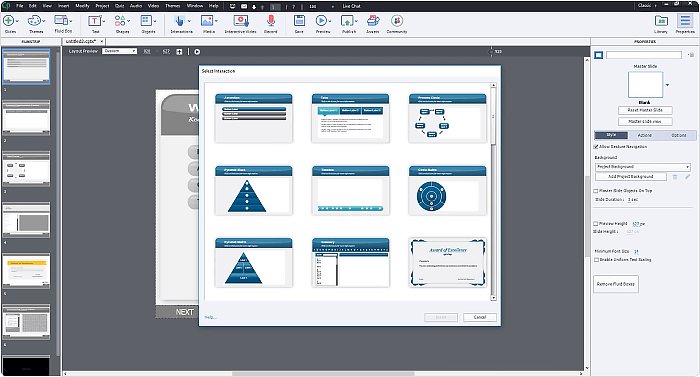The image size is (700, 377).
Task: Click the Save floppy disk icon
Action: click(x=299, y=21)
